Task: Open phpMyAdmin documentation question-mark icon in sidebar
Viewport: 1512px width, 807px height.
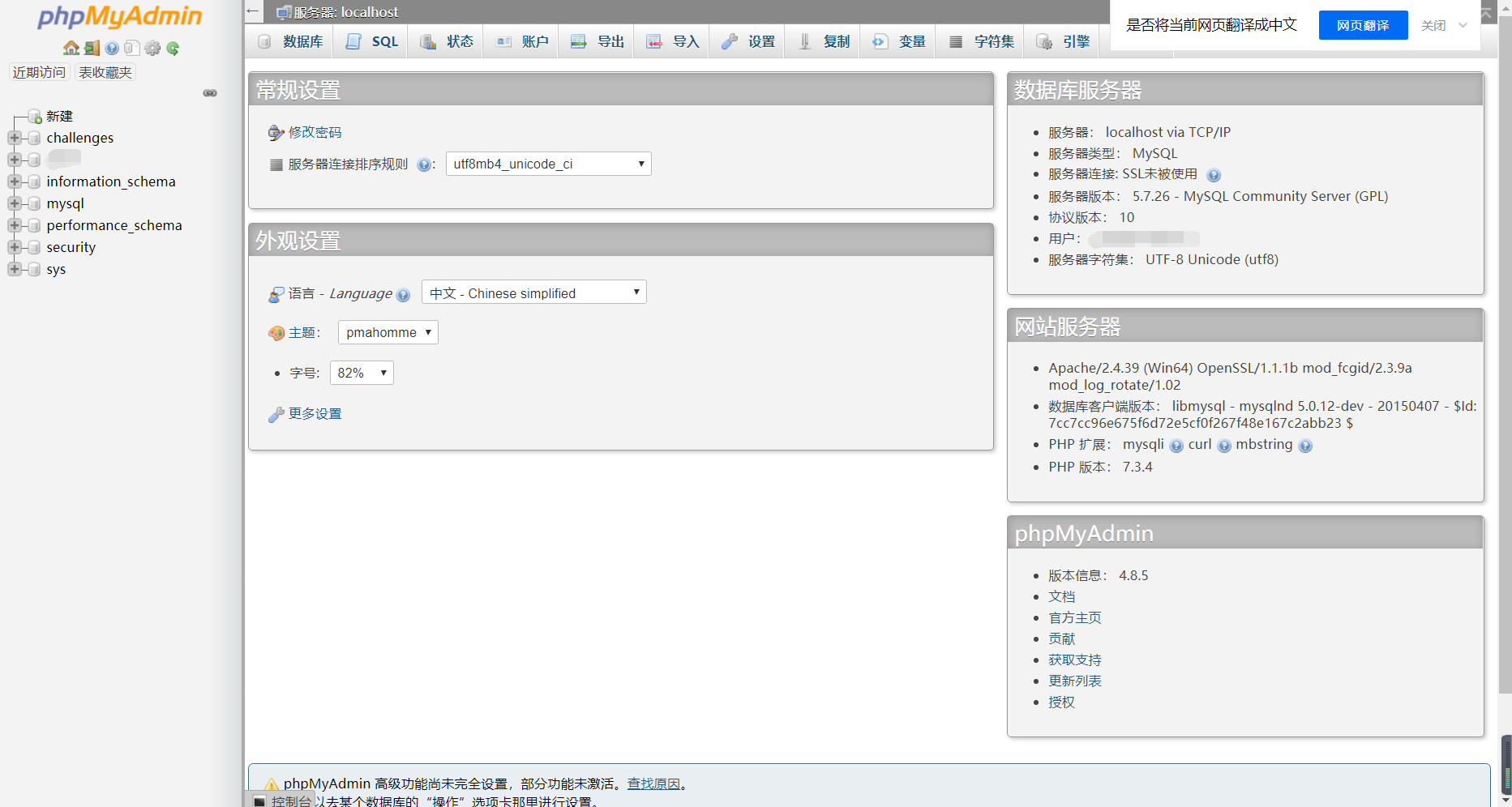Action: tap(112, 49)
